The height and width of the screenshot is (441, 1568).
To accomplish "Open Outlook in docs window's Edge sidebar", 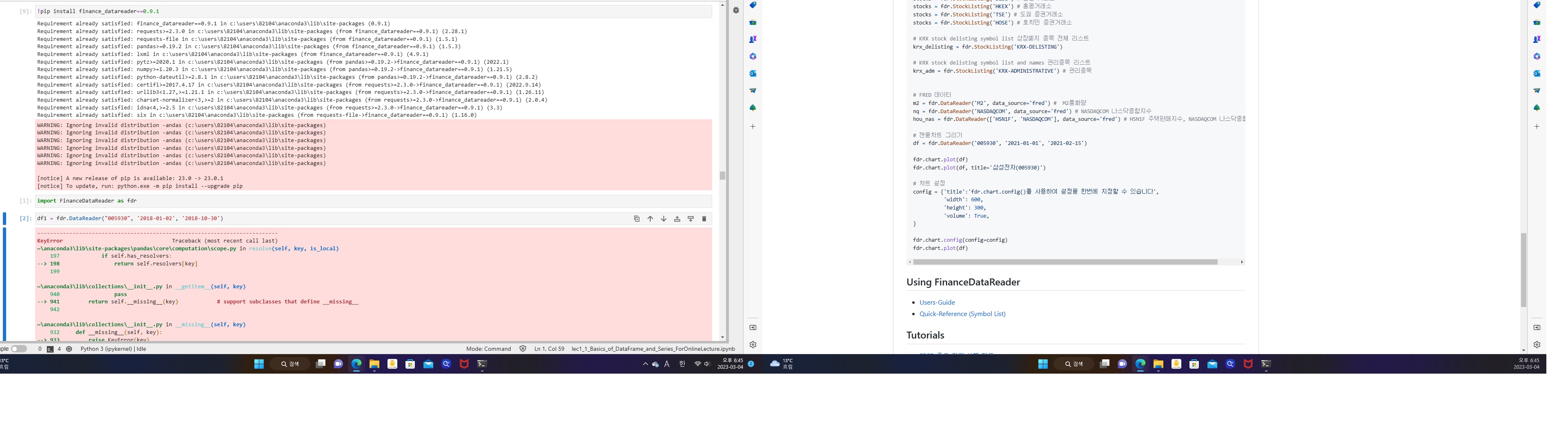I will click(x=1537, y=73).
